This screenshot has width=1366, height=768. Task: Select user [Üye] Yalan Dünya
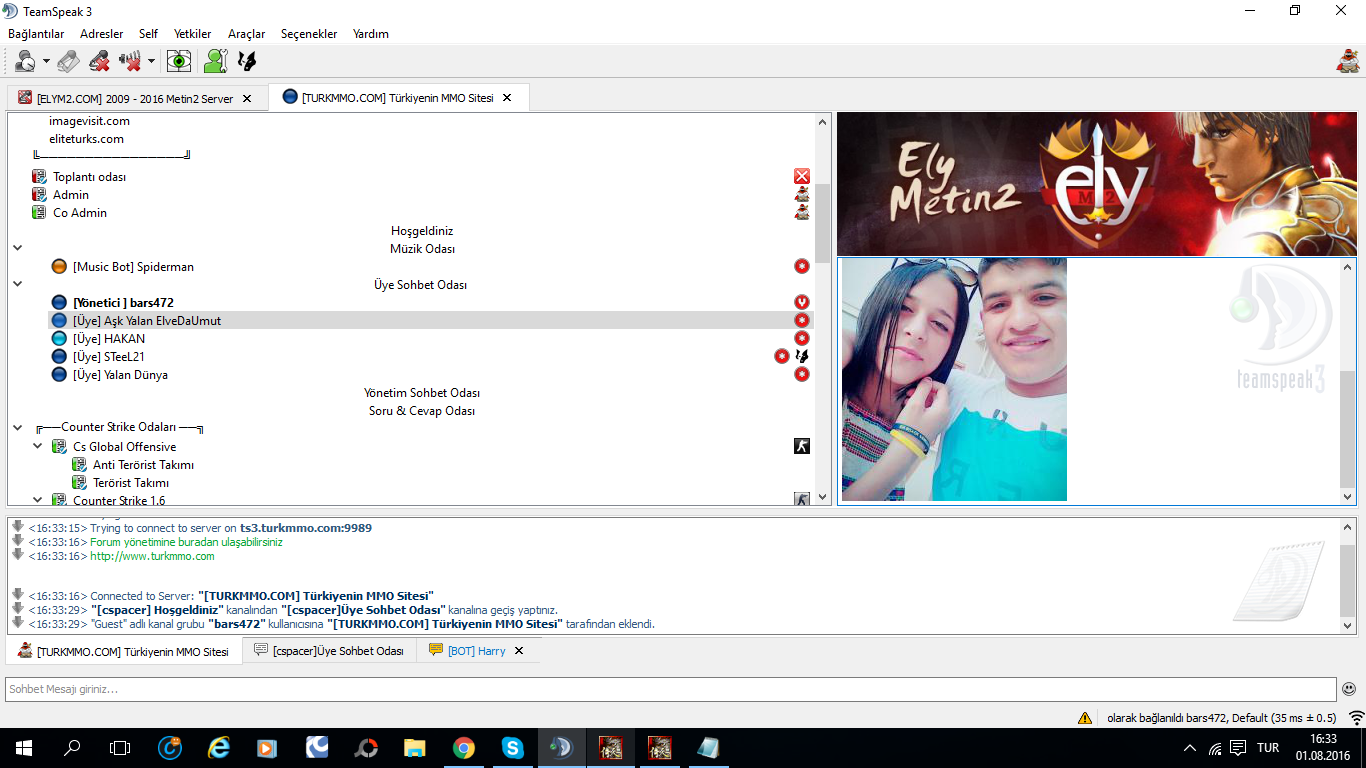click(x=120, y=375)
